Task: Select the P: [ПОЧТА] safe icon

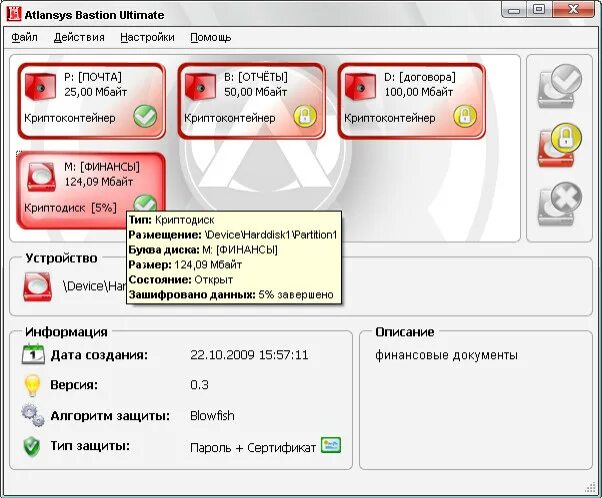Action: tap(40, 87)
